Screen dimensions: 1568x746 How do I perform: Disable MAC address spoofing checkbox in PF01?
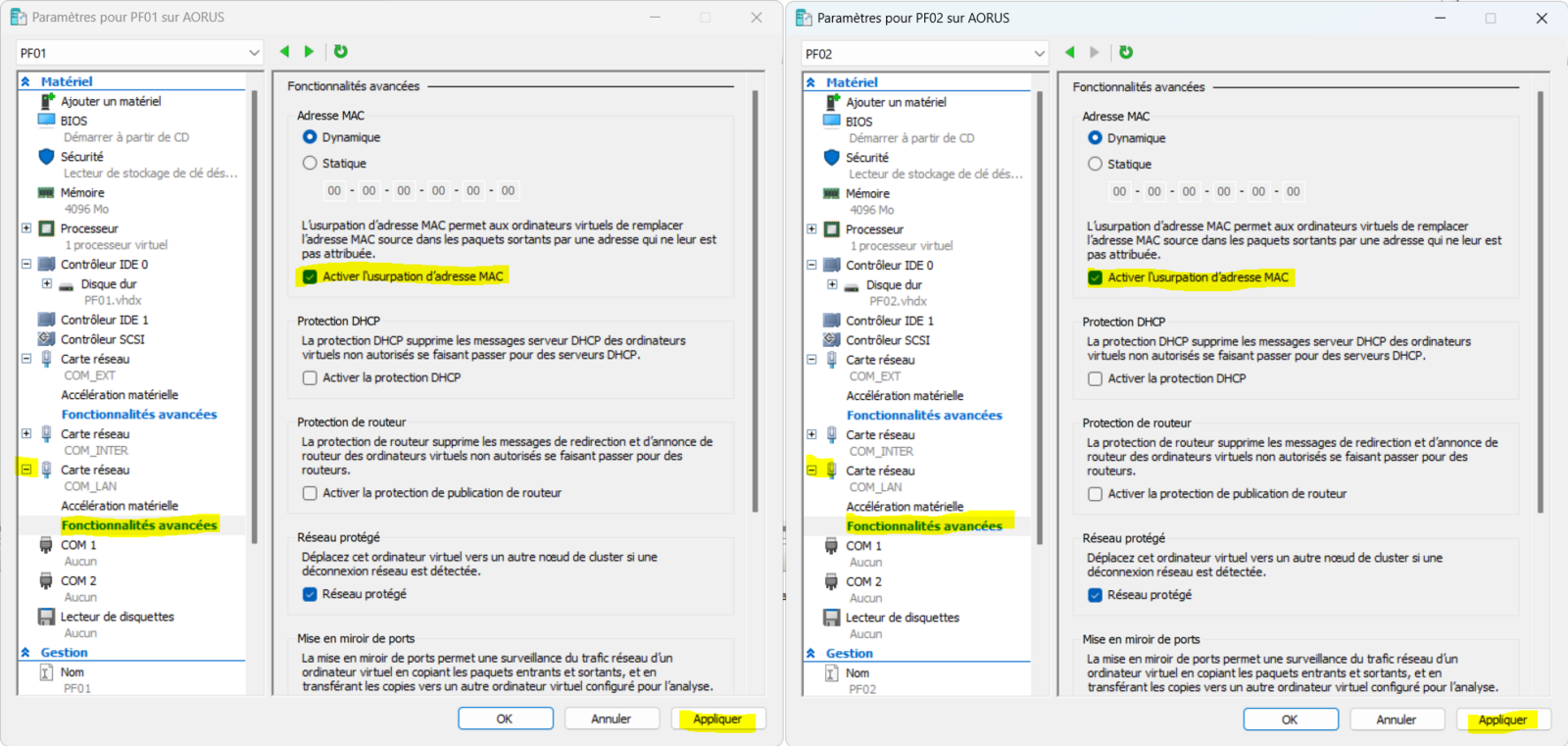coord(310,277)
